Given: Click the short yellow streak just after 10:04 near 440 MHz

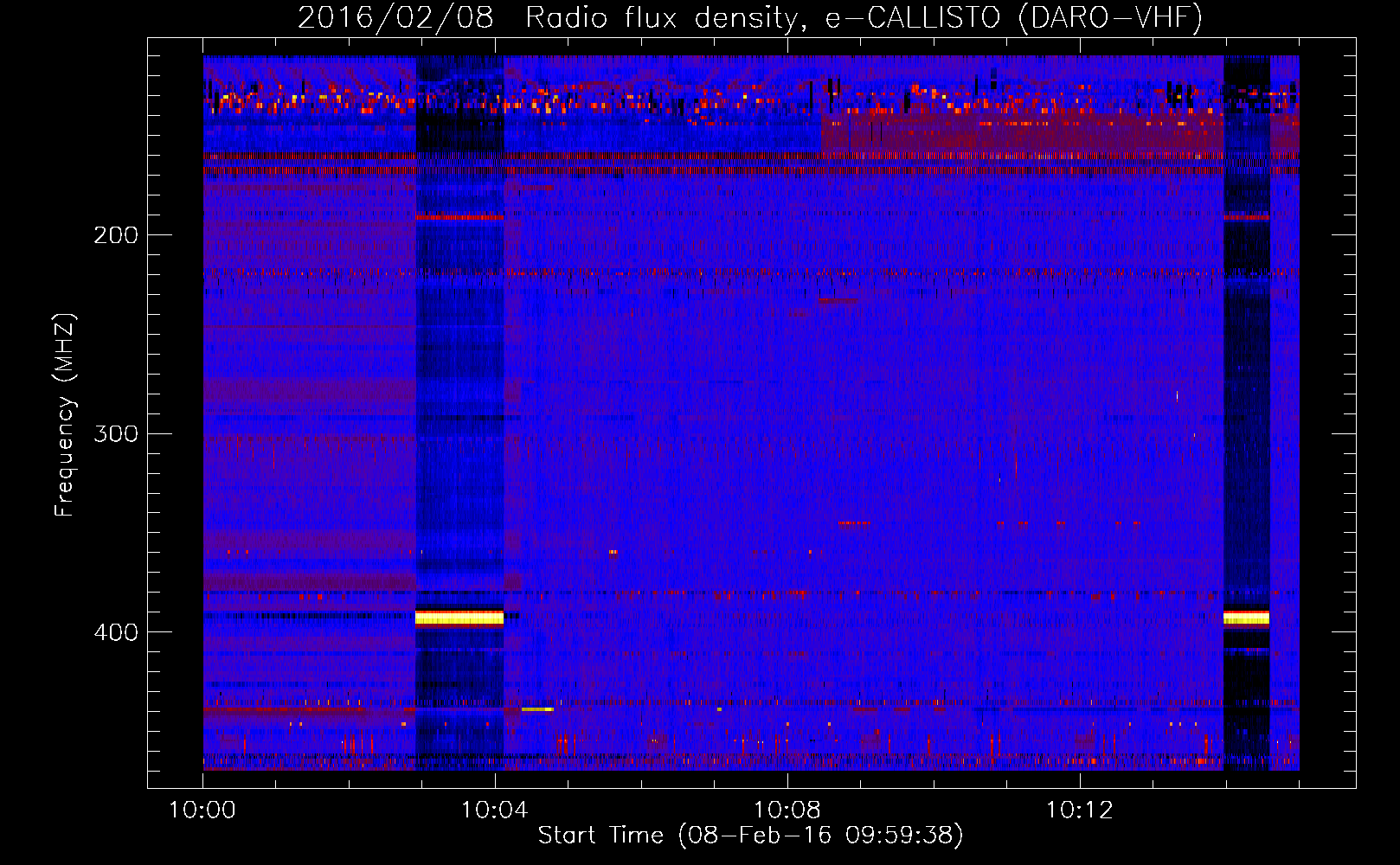Looking at the screenshot, I should 537,709.
